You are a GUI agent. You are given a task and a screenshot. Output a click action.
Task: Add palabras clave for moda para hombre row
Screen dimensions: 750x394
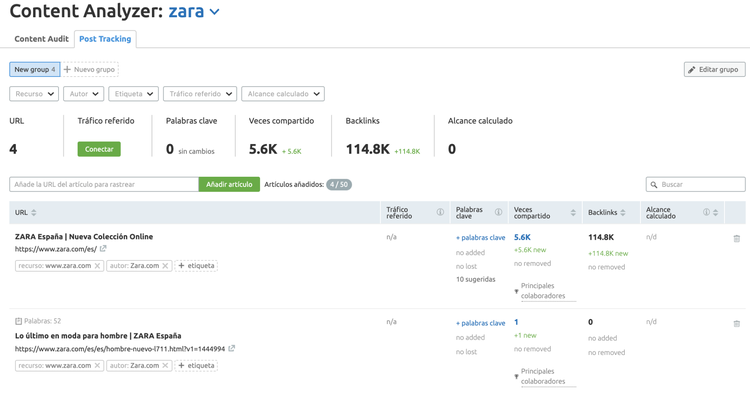[481, 323]
